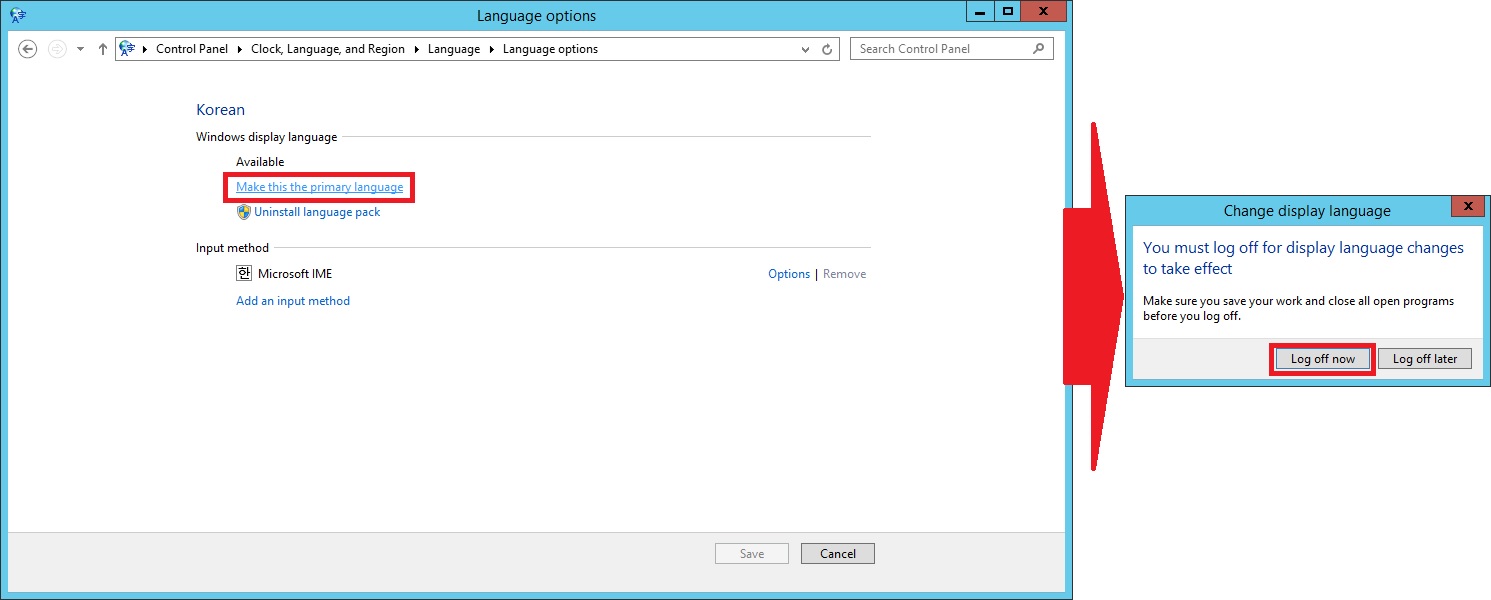Go back using the Back arrow
This screenshot has width=1491, height=600.
[28, 49]
